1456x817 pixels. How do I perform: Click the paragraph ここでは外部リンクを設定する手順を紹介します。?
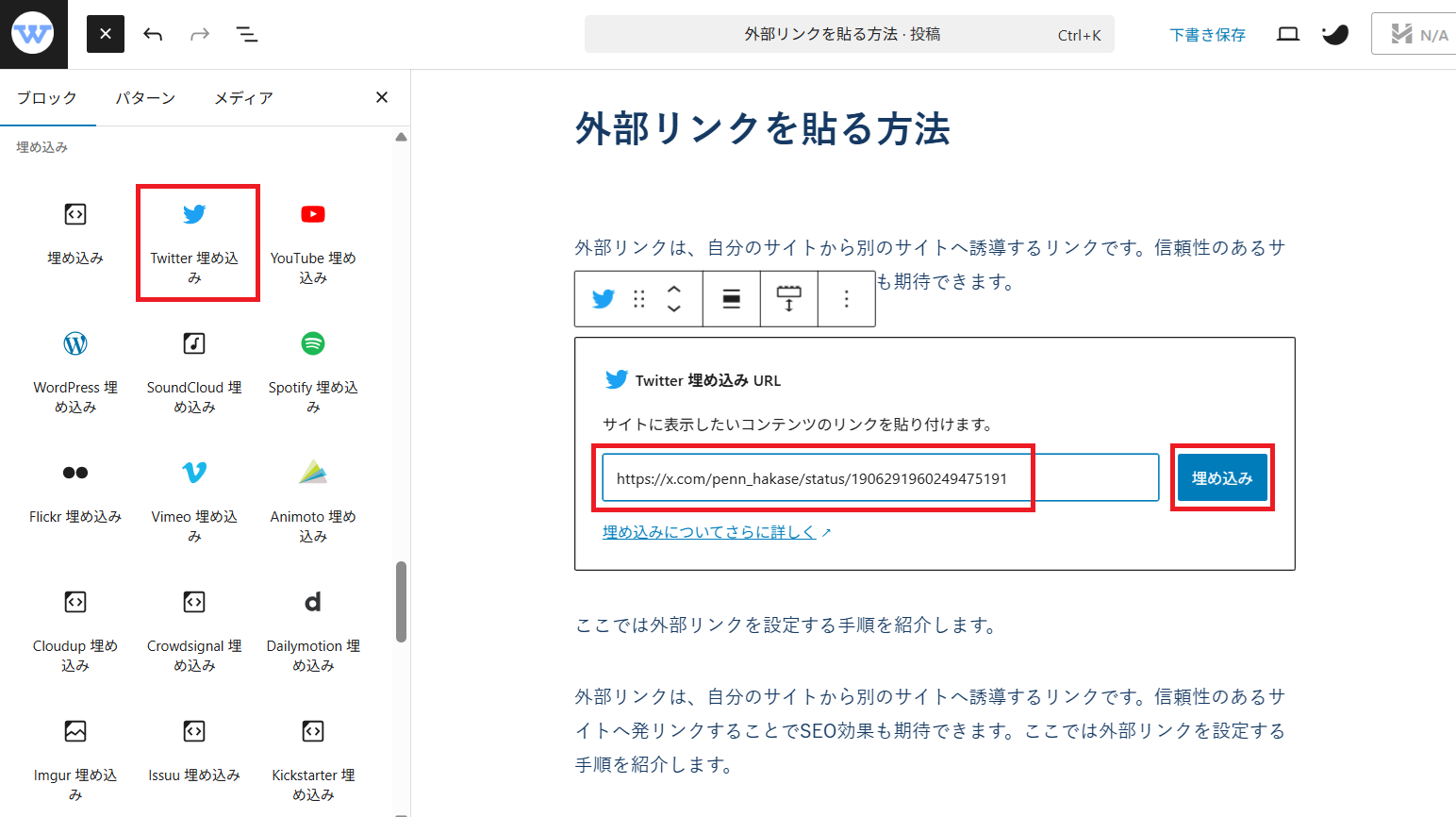(786, 625)
